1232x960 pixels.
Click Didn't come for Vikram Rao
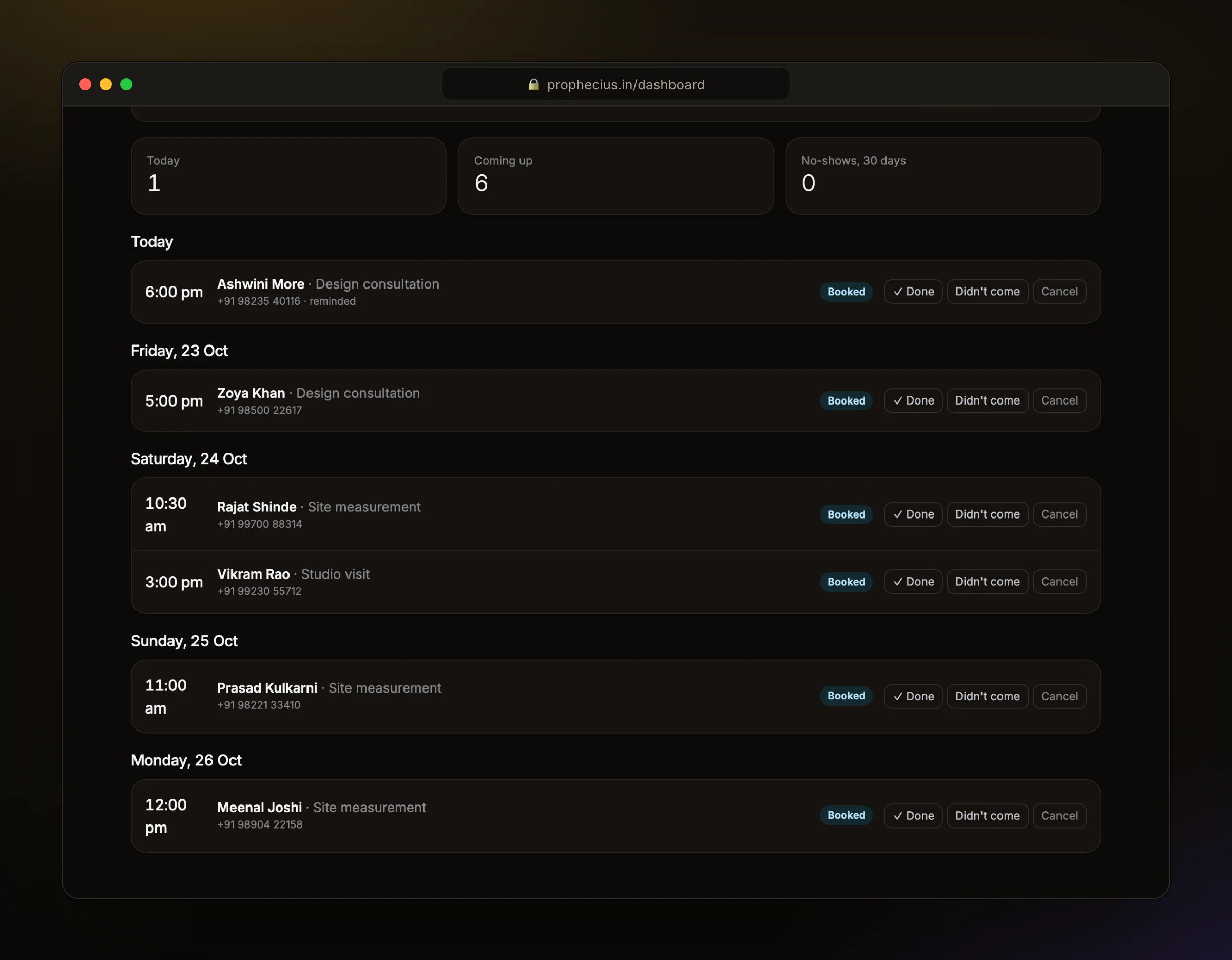987,582
